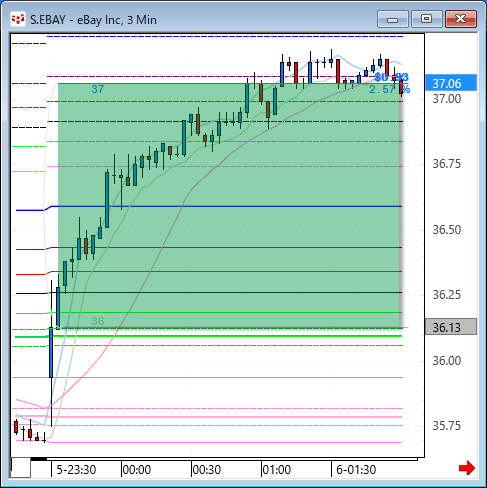Click the 2.57% gain annotation

pos(389,89)
